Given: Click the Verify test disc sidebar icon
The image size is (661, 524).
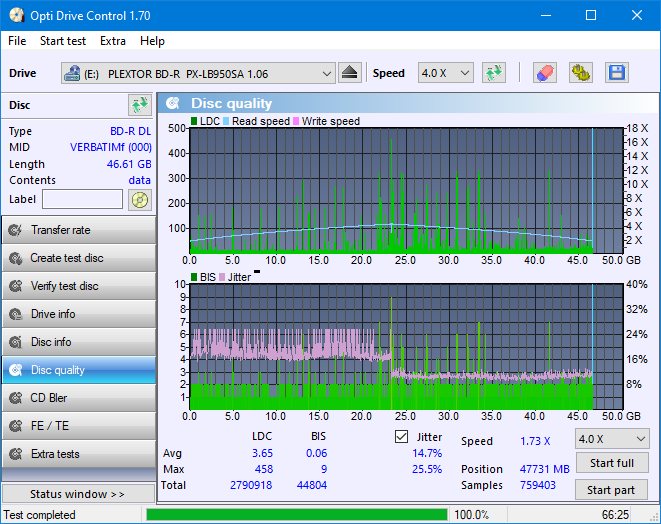Looking at the screenshot, I should pyautogui.click(x=16, y=286).
